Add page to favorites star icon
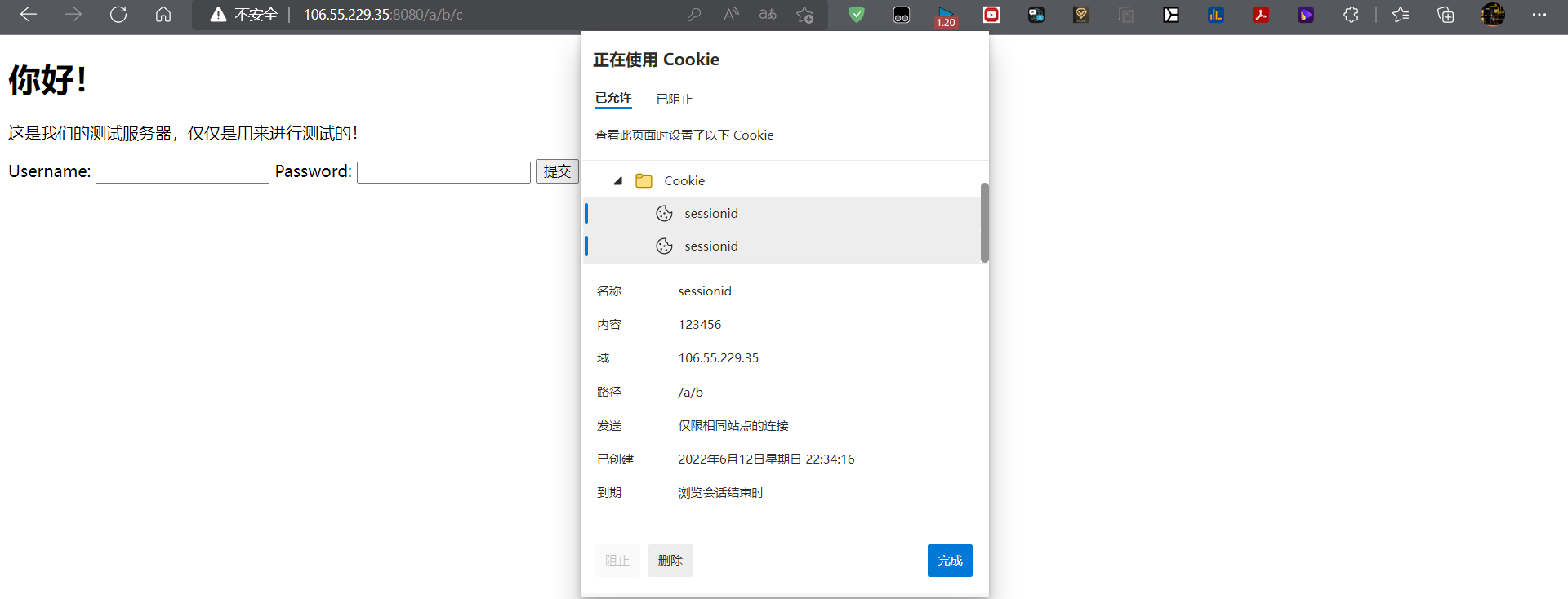This screenshot has height=599, width=1568. pyautogui.click(x=804, y=15)
